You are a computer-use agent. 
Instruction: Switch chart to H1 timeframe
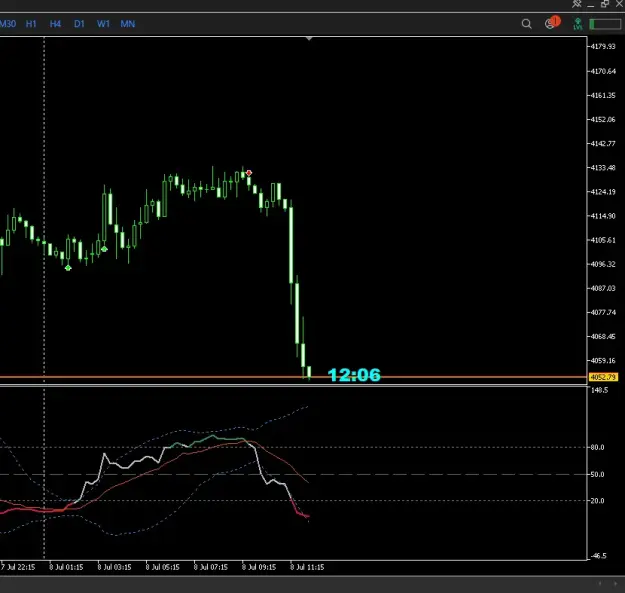[31, 24]
